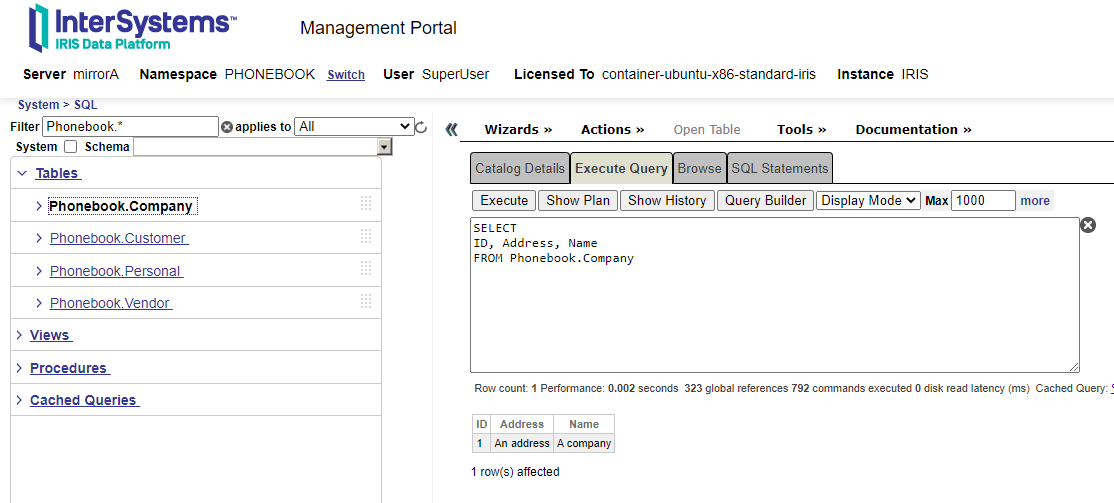Click the 'An address' result cell
Viewport: 1114px width, 503px height.
pos(521,443)
